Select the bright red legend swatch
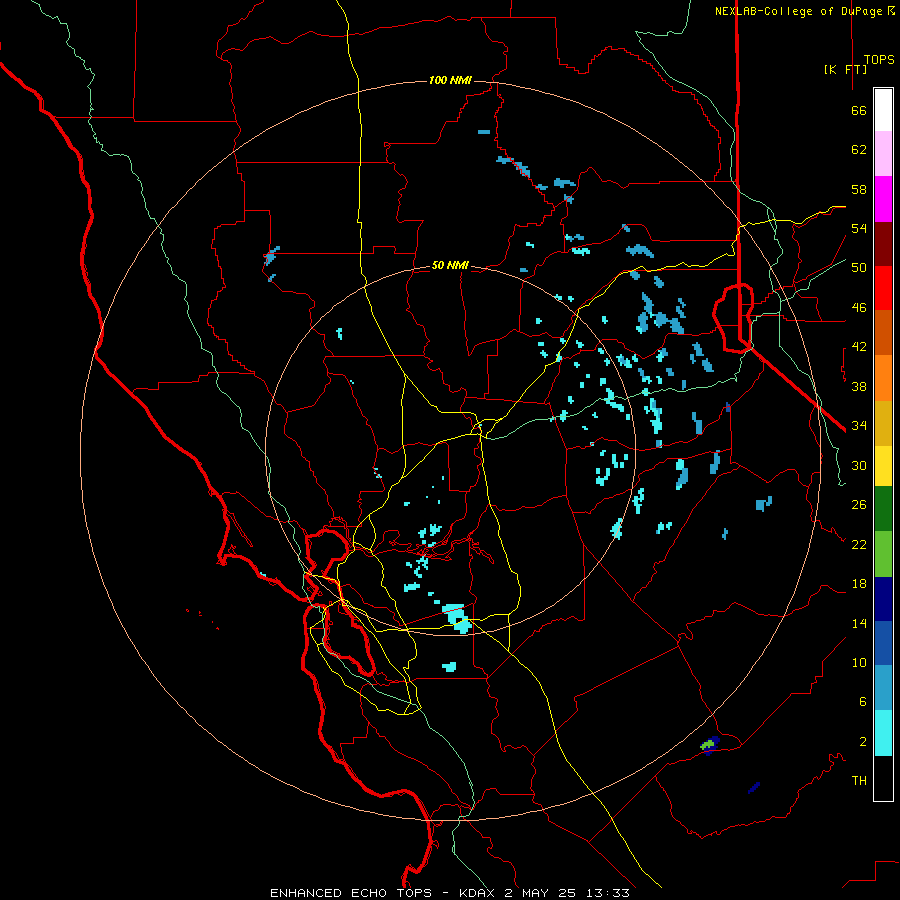This screenshot has width=900, height=900. pyautogui.click(x=883, y=288)
